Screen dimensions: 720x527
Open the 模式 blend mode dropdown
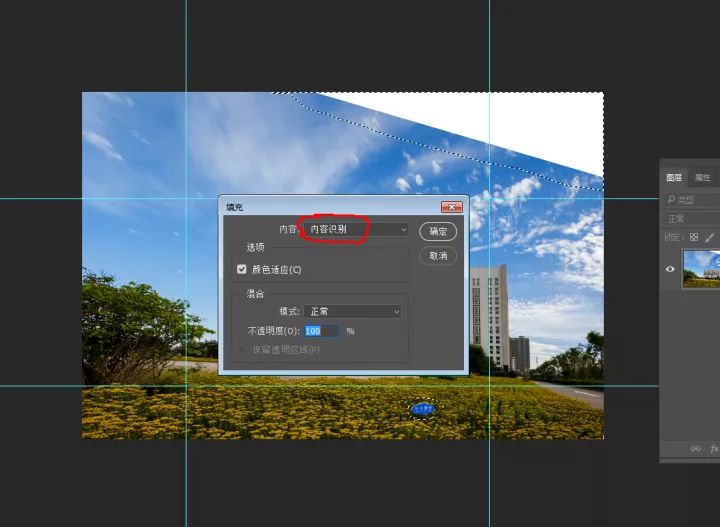pyautogui.click(x=352, y=312)
